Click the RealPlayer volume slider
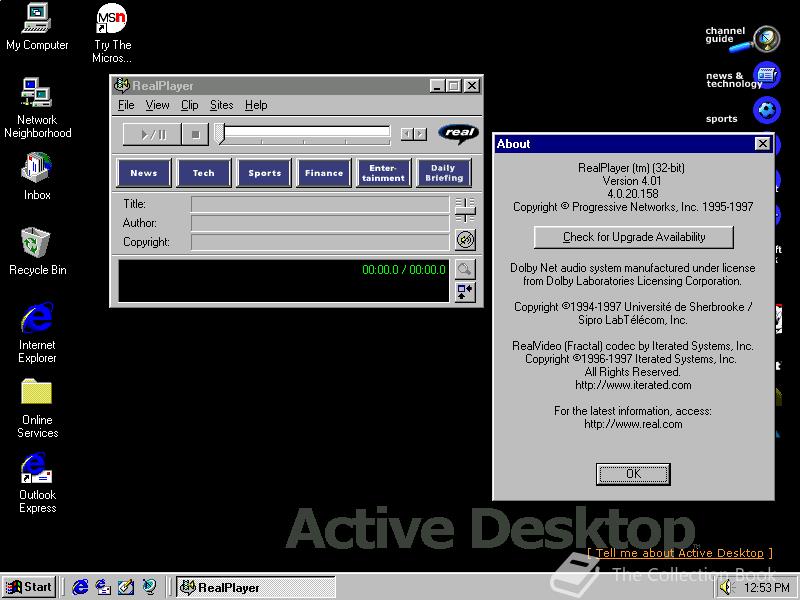The height and width of the screenshot is (600, 800). coord(465,210)
